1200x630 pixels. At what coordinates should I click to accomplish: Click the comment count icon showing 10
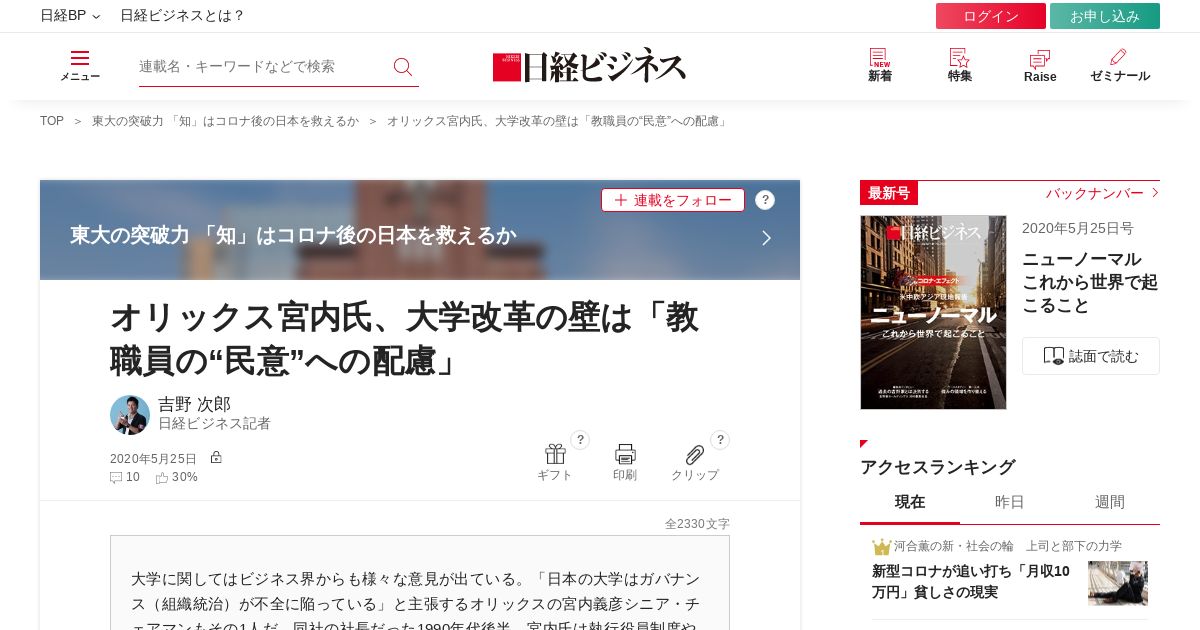click(x=116, y=478)
